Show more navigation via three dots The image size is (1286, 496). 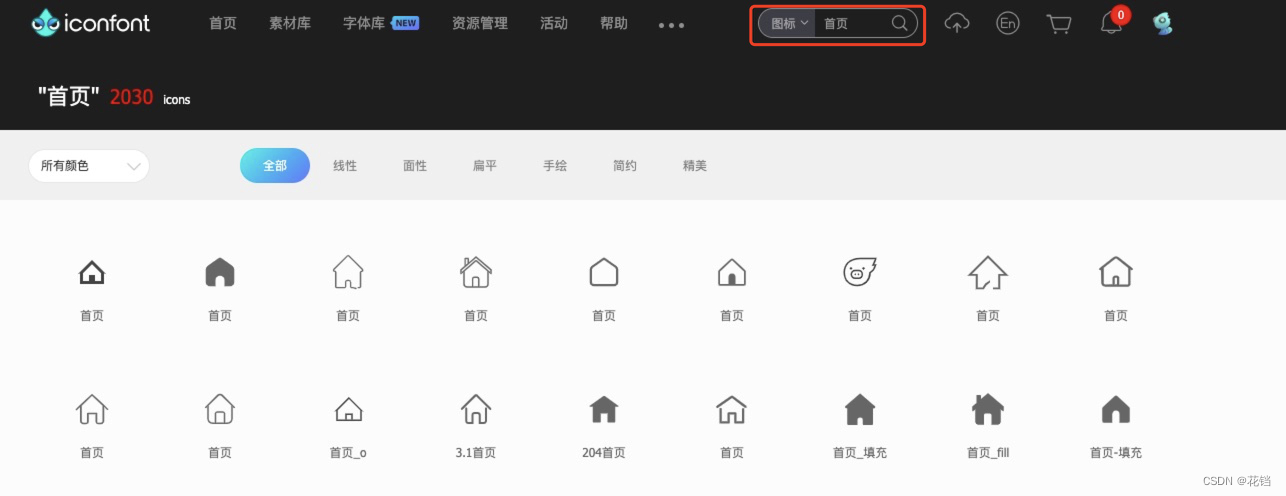tap(672, 25)
